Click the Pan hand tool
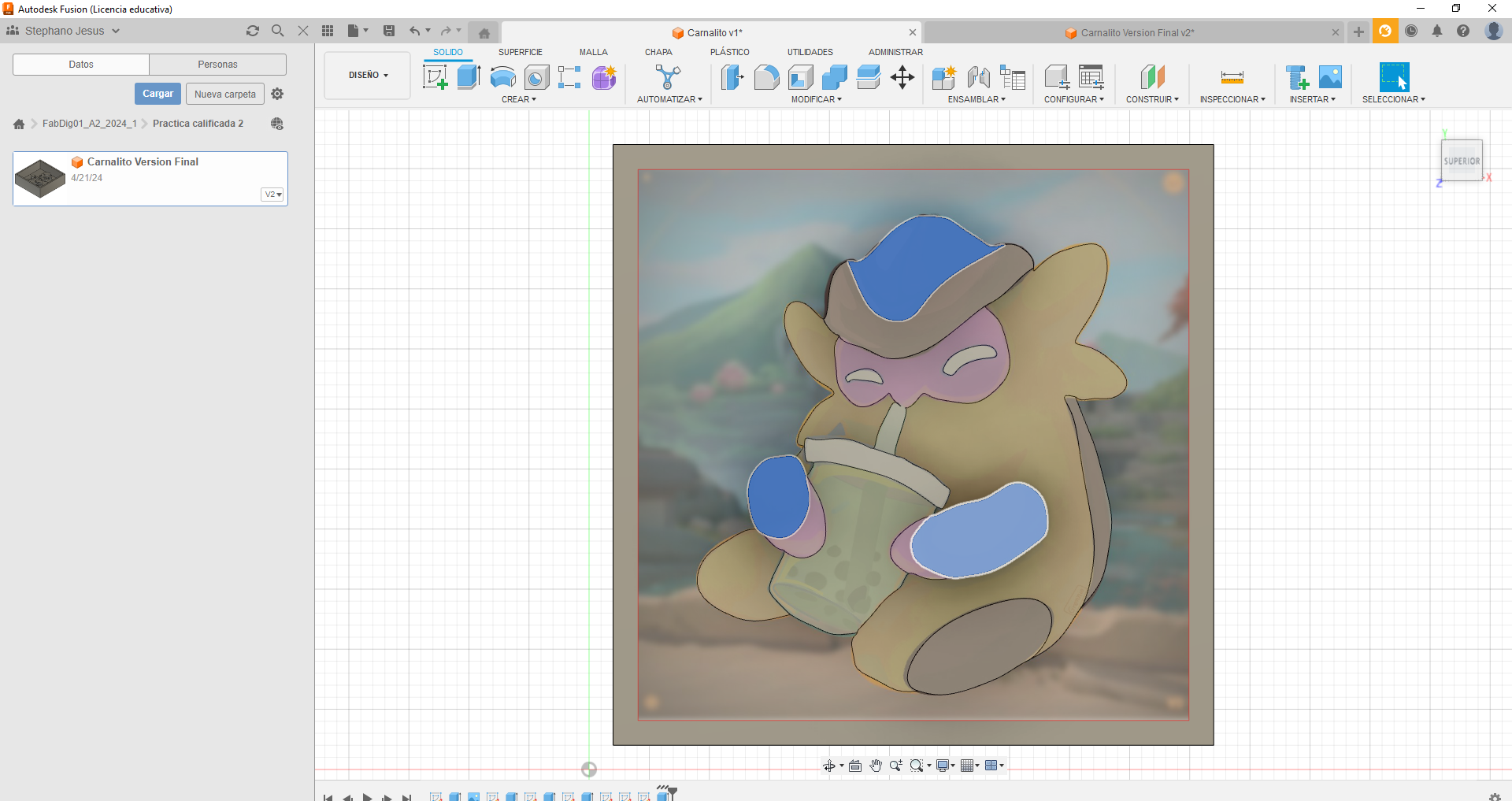Viewport: 1512px width, 801px height. [876, 766]
